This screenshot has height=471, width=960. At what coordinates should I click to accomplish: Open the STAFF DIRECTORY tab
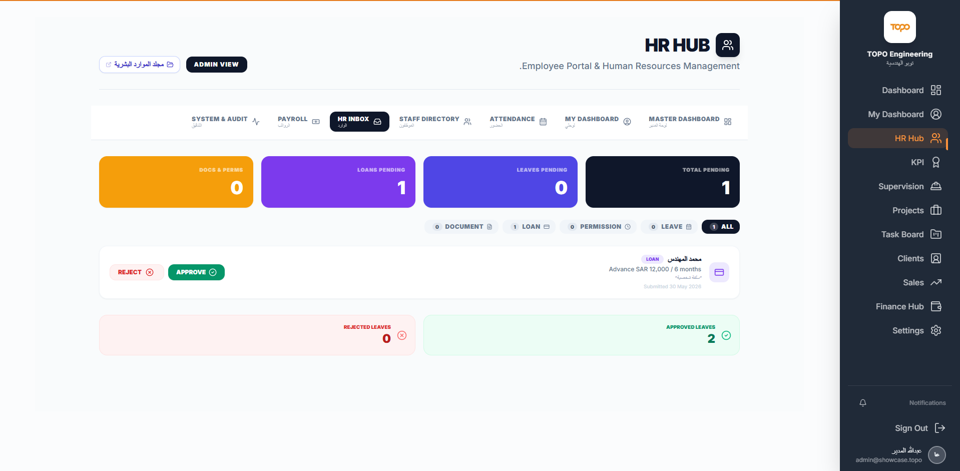click(435, 121)
